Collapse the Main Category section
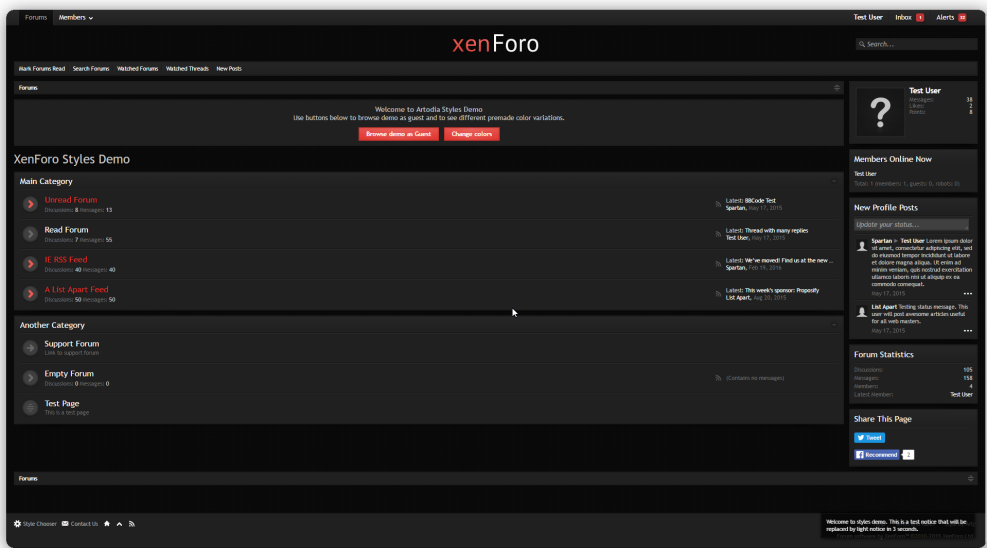Viewport: 987px width, 548px height. [834, 182]
